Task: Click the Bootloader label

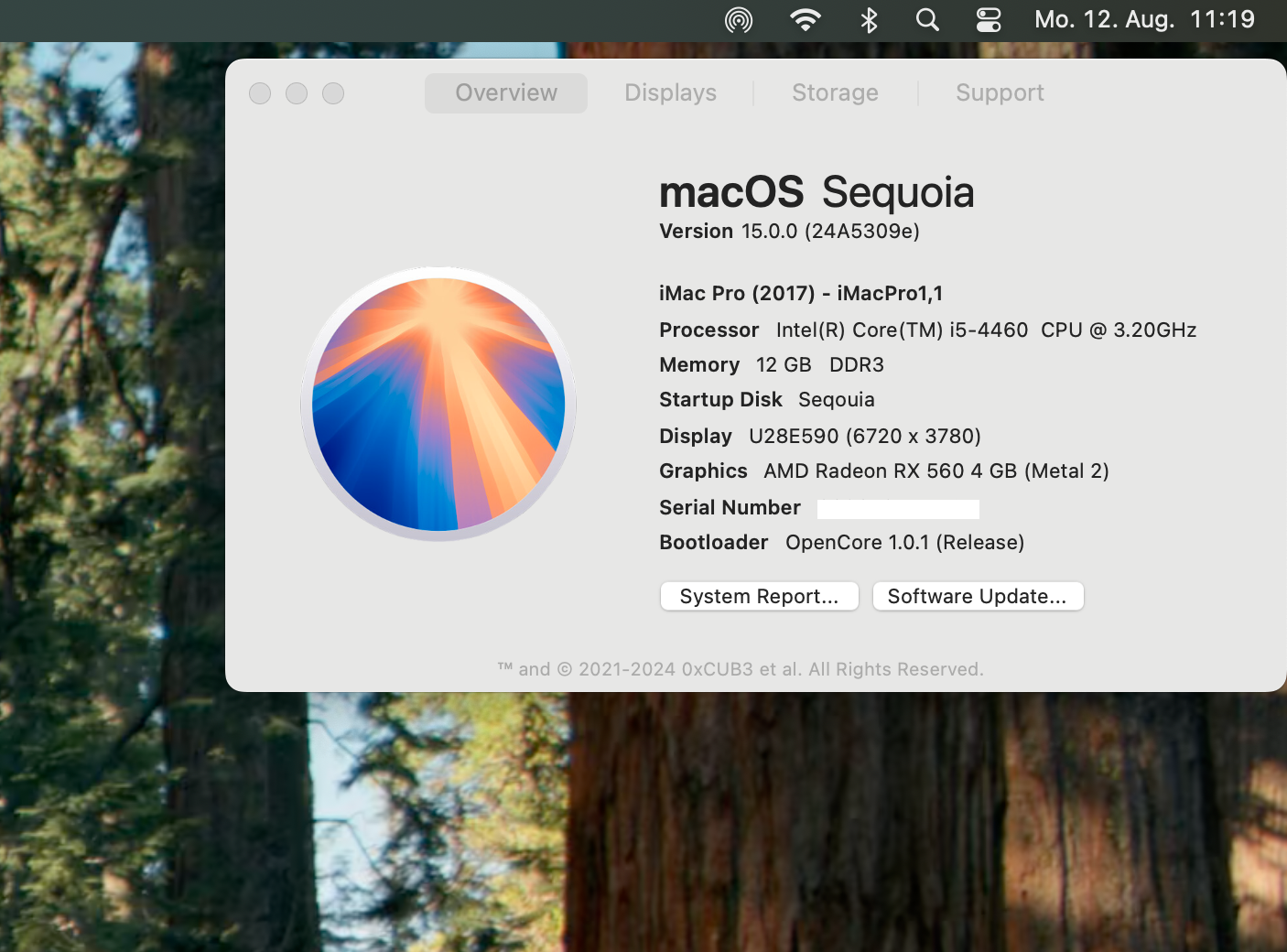Action: coord(713,543)
